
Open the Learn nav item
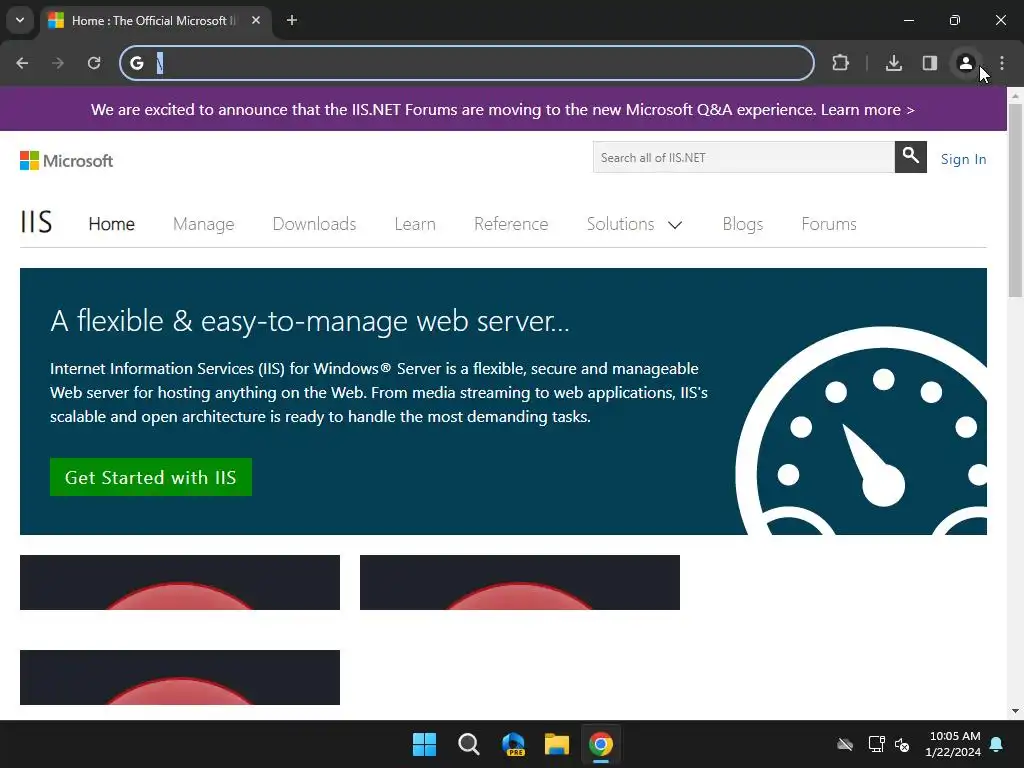415,224
